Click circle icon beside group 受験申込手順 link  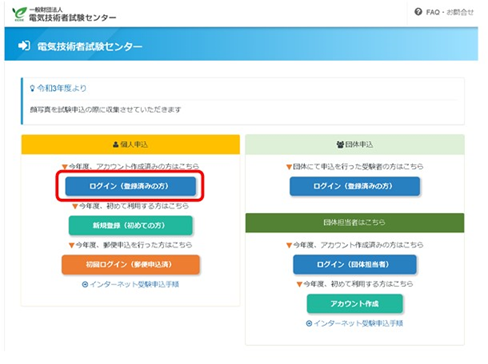point(309,324)
